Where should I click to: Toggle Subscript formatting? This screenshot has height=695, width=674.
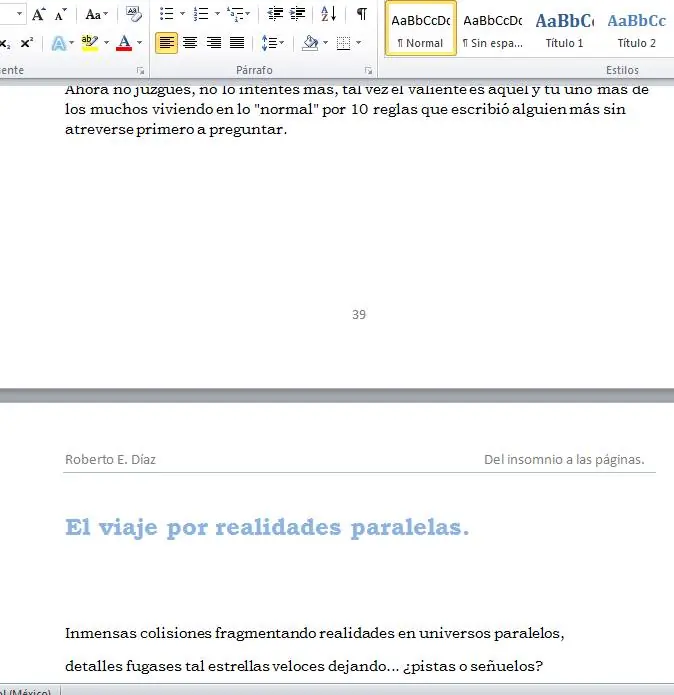pyautogui.click(x=5, y=43)
